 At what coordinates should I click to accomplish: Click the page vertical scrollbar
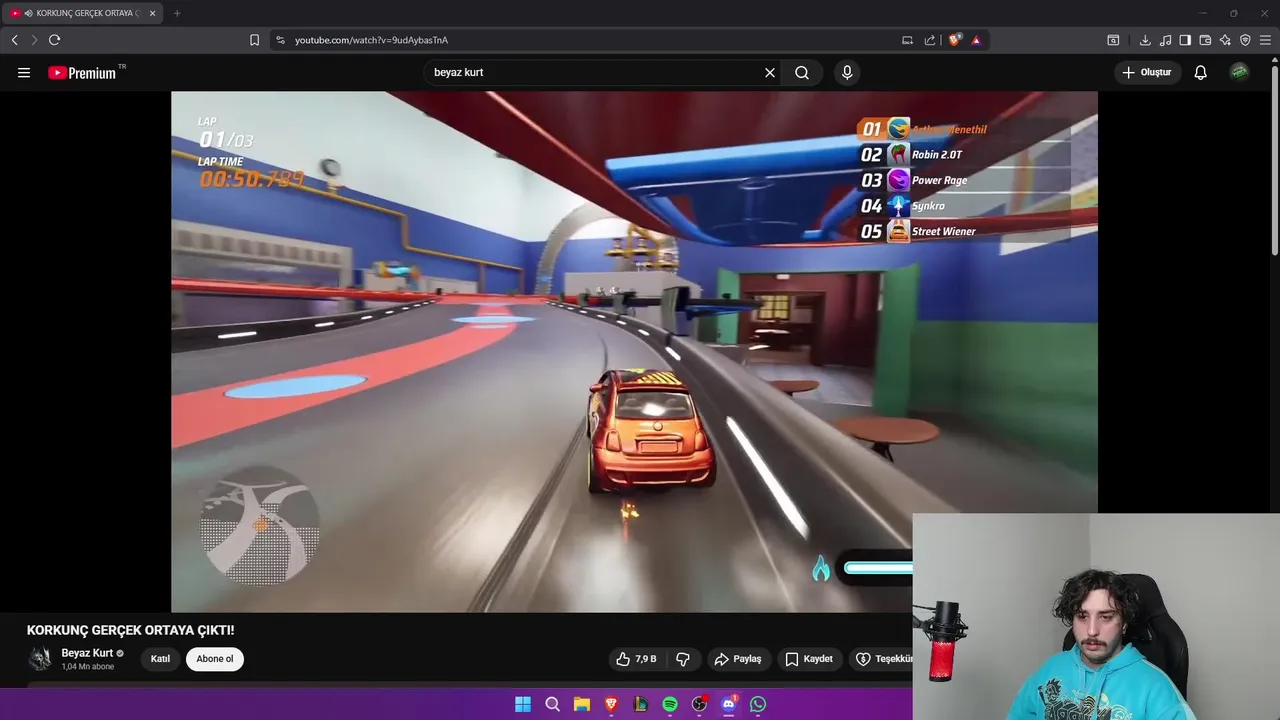tap(1274, 158)
